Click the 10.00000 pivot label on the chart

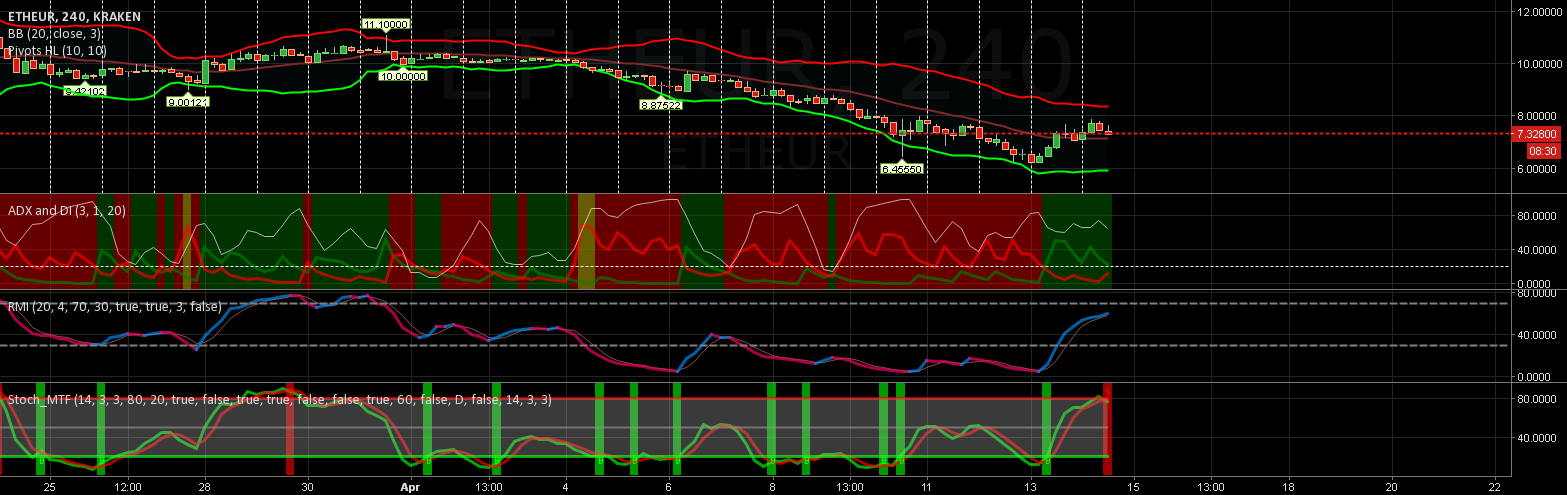coord(404,76)
